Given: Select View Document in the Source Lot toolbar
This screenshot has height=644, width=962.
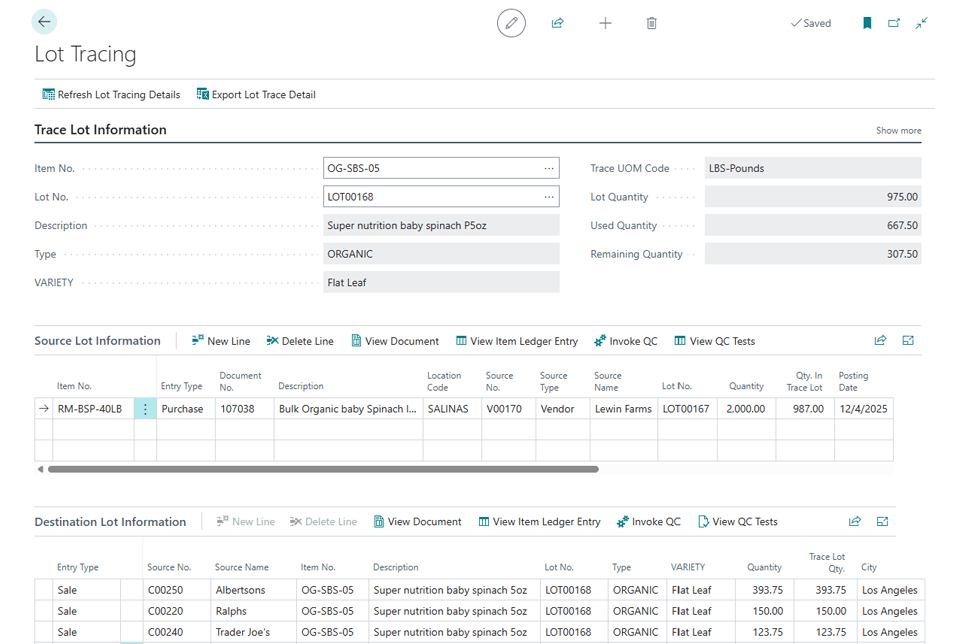Looking at the screenshot, I should pyautogui.click(x=394, y=340).
